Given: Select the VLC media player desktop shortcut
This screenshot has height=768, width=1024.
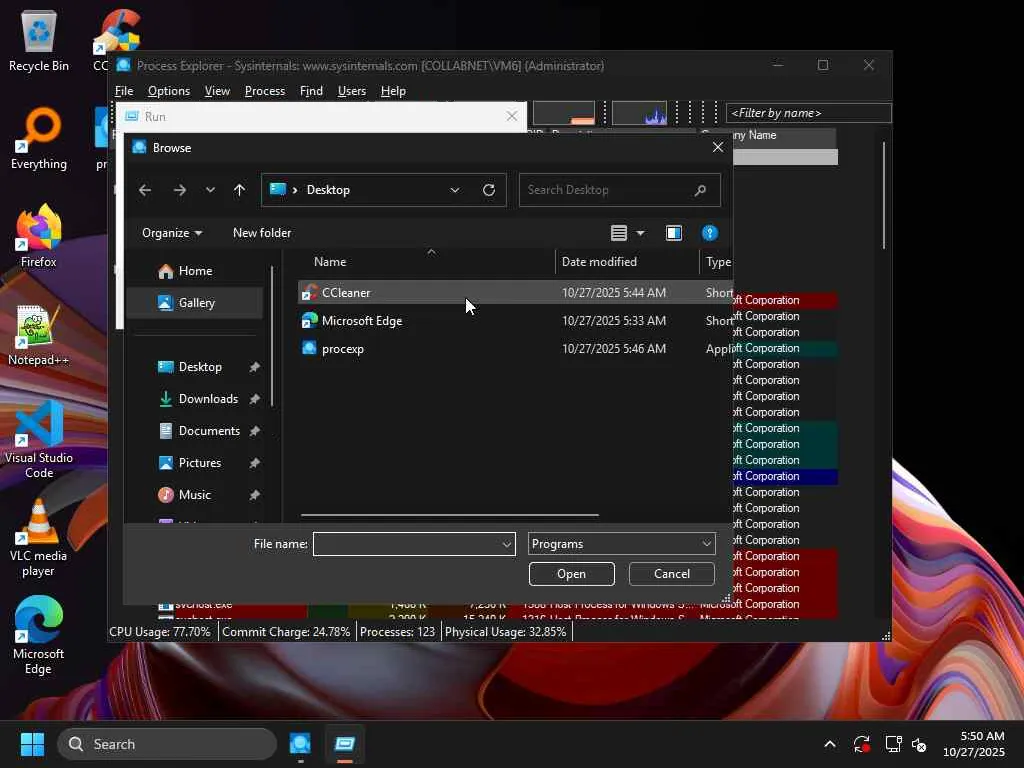Looking at the screenshot, I should point(39,537).
